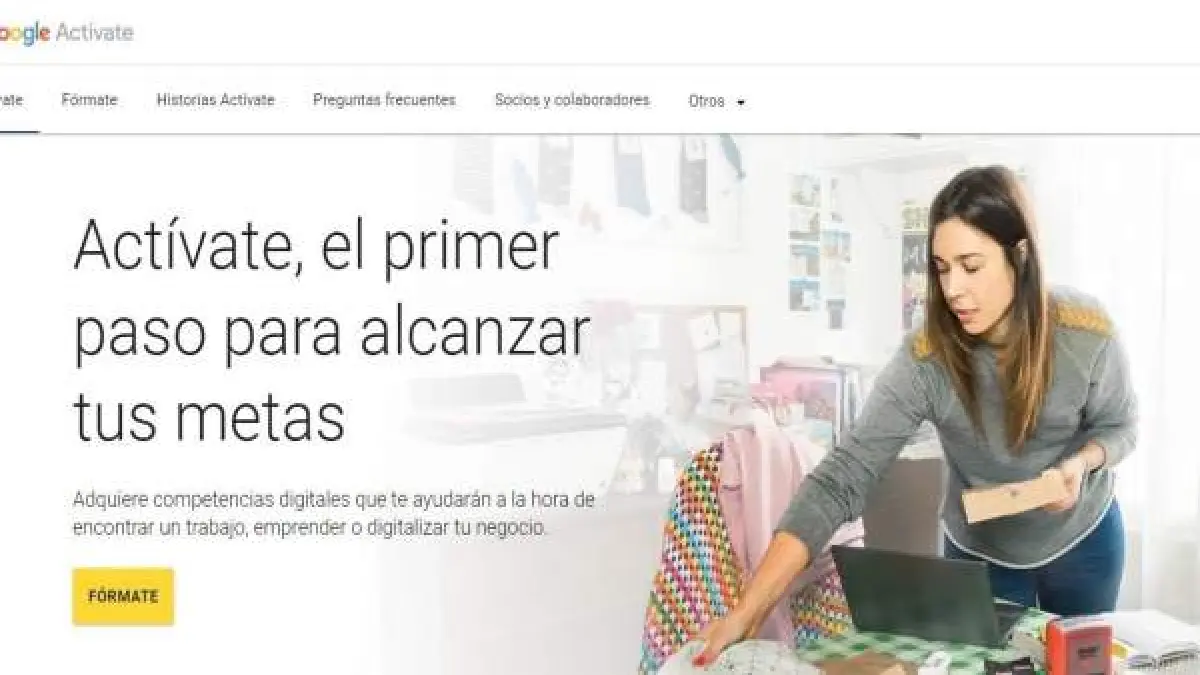The height and width of the screenshot is (675, 1200).
Task: Expand the Otros dropdown arrow
Action: tap(741, 102)
